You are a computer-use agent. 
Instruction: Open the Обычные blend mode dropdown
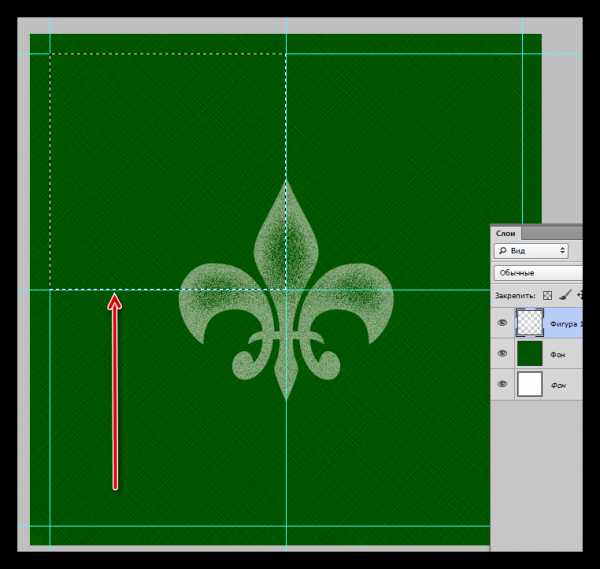tap(538, 272)
